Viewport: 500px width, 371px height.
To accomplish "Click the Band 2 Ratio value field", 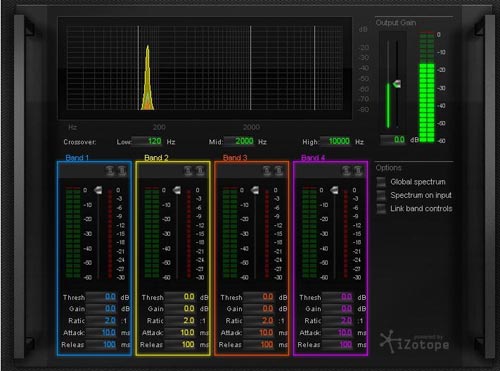I will [180, 321].
